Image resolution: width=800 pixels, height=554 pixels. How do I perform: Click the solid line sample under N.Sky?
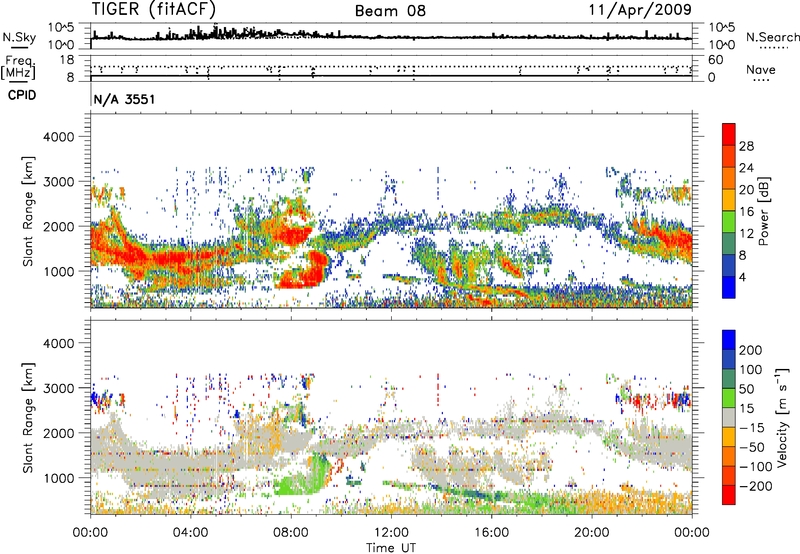(19, 47)
